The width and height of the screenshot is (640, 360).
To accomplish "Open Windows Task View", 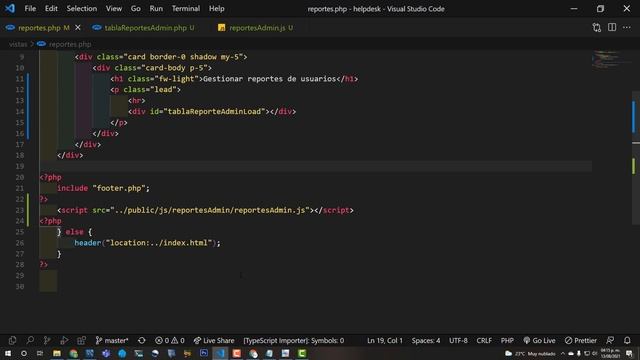I will coord(40,353).
